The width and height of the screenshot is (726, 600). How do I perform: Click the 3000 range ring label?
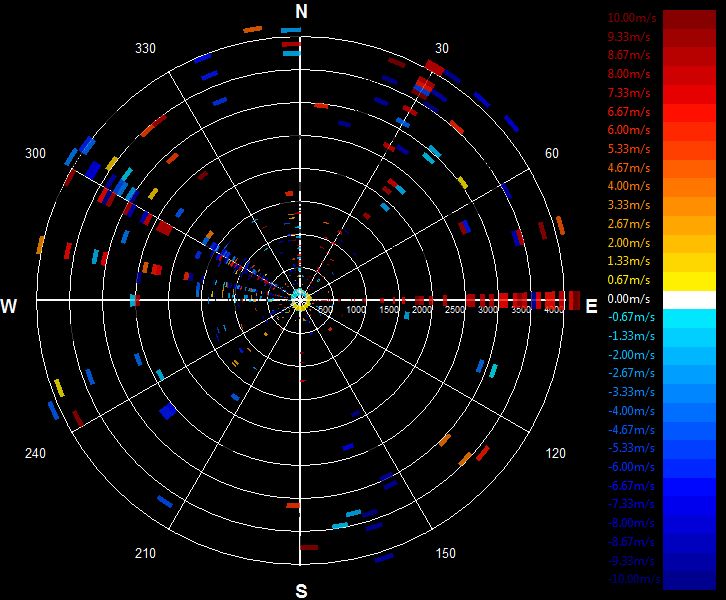pos(487,310)
